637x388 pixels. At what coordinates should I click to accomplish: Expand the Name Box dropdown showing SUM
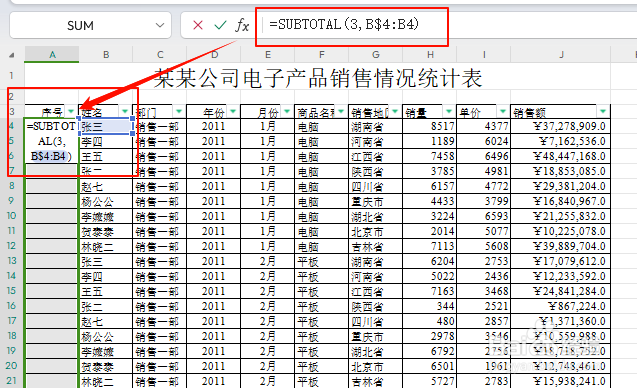click(160, 25)
